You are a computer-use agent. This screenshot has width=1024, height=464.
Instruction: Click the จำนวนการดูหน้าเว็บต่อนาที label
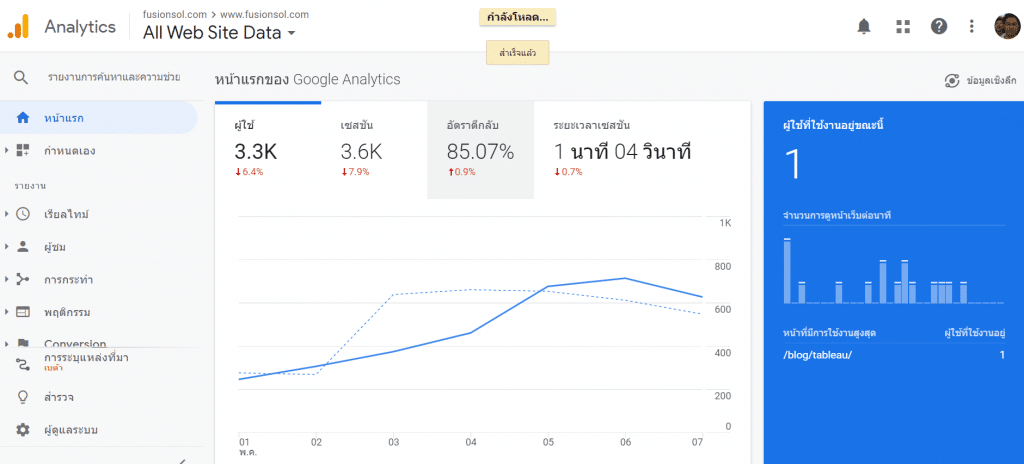point(838,214)
